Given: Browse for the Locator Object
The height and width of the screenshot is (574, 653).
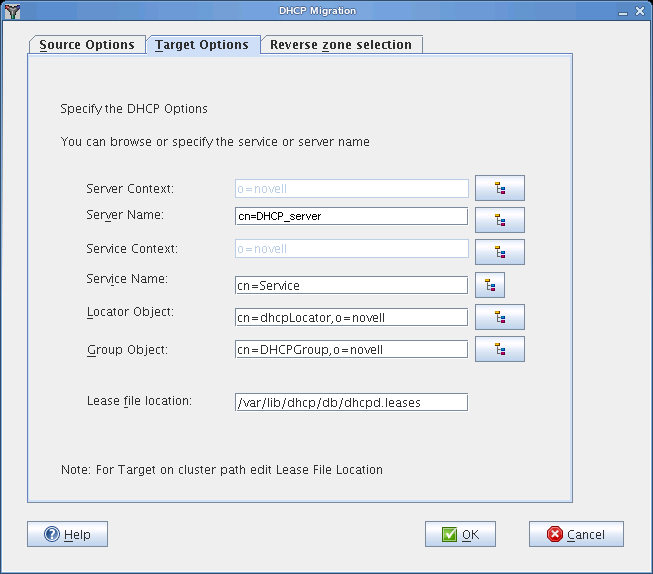Looking at the screenshot, I should coord(500,317).
